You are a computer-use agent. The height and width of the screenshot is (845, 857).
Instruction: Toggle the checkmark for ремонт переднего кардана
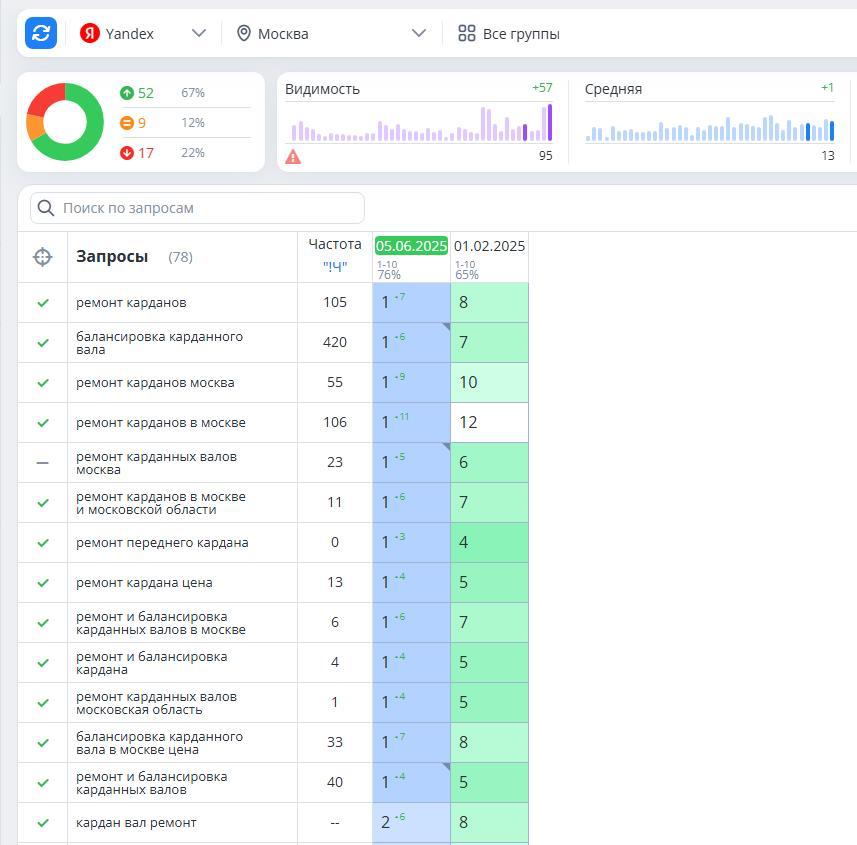(x=43, y=543)
